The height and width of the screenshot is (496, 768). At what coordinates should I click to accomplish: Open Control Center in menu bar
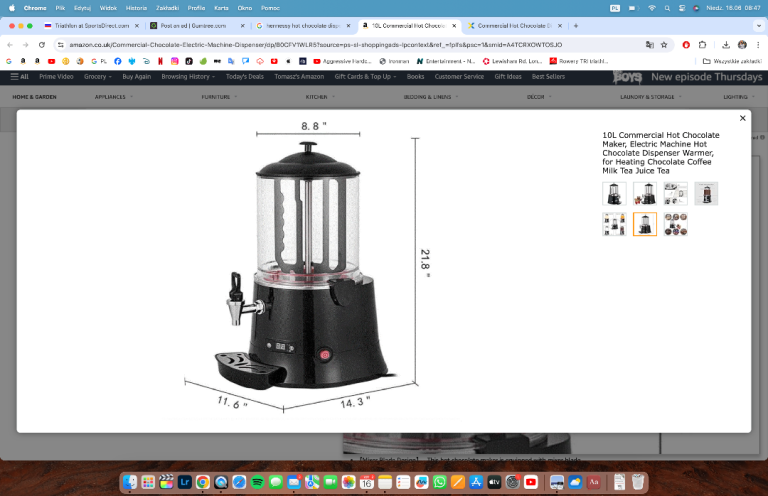click(x=682, y=8)
